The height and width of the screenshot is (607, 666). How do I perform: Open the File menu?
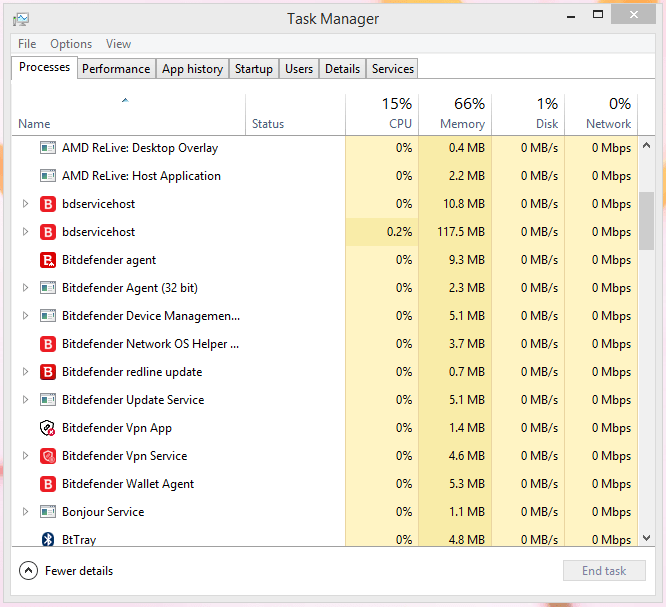(27, 44)
